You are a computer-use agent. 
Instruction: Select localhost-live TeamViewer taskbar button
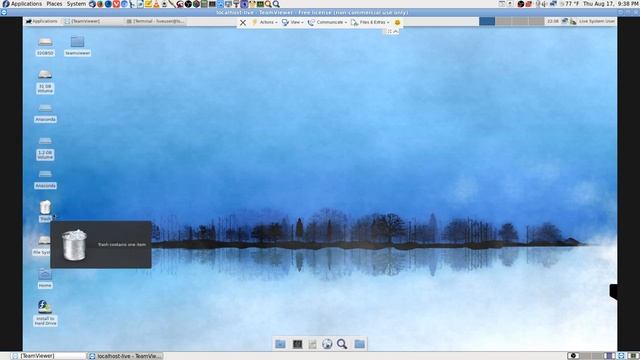click(125, 356)
